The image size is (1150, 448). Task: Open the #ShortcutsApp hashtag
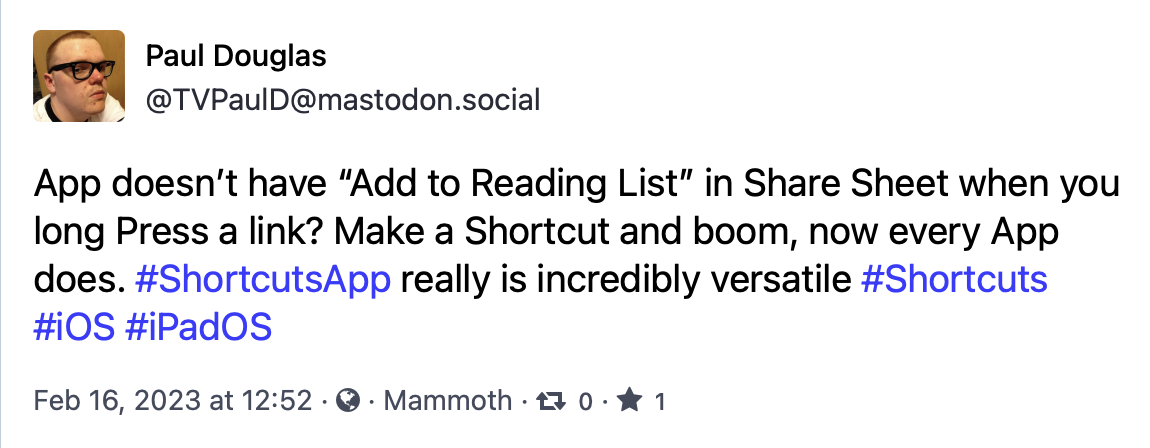pyautogui.click(x=263, y=281)
